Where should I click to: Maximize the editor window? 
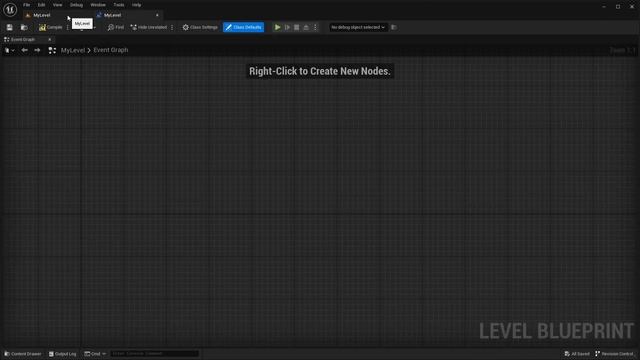618,6
